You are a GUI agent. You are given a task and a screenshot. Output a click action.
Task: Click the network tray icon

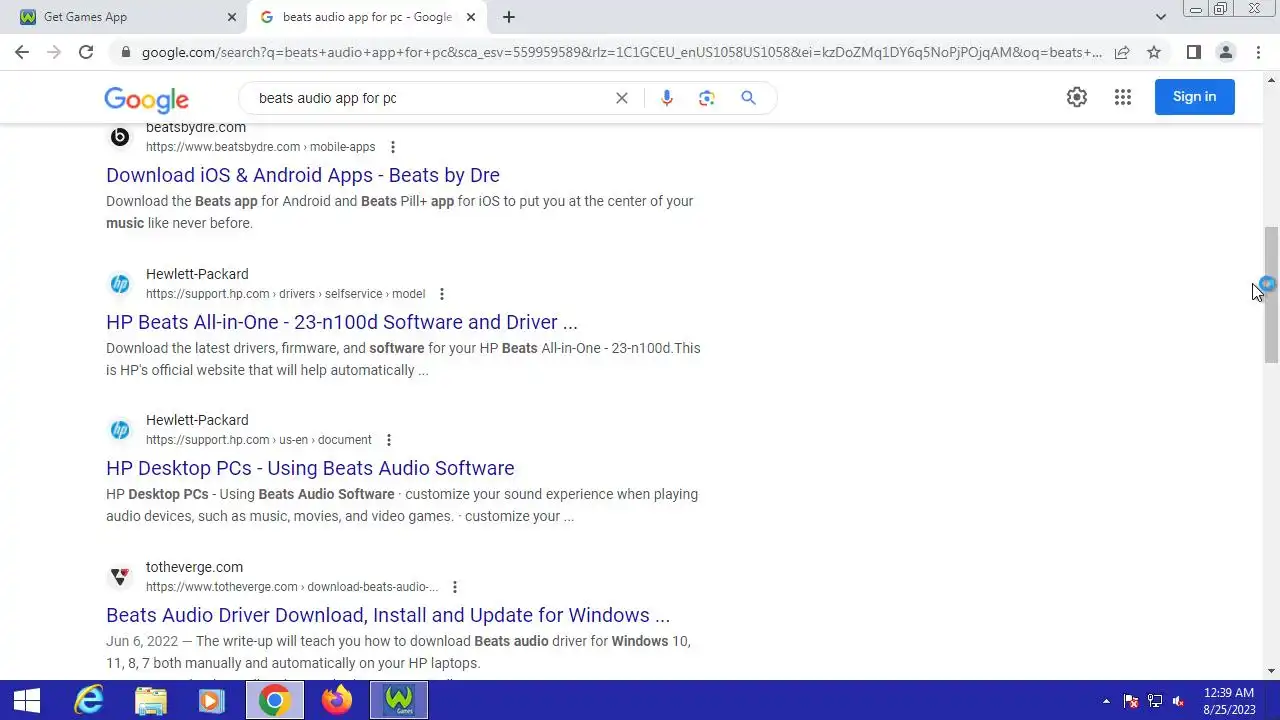1155,701
